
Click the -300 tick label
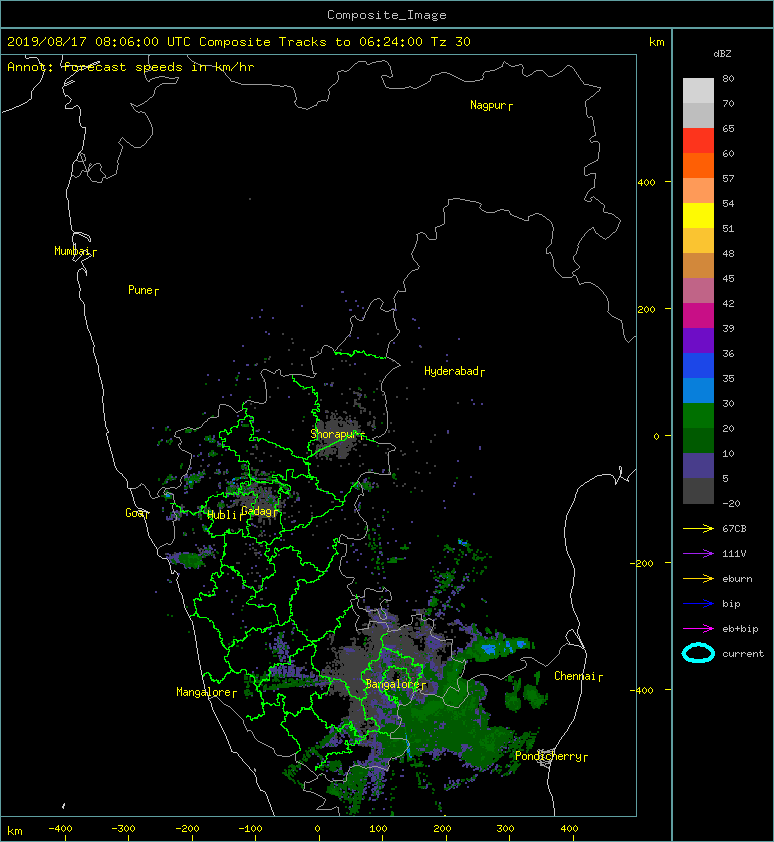124,829
